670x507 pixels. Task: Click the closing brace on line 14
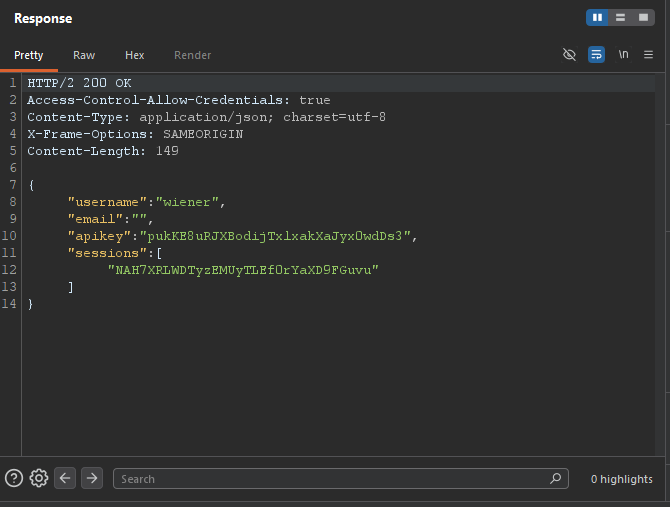tap(30, 304)
